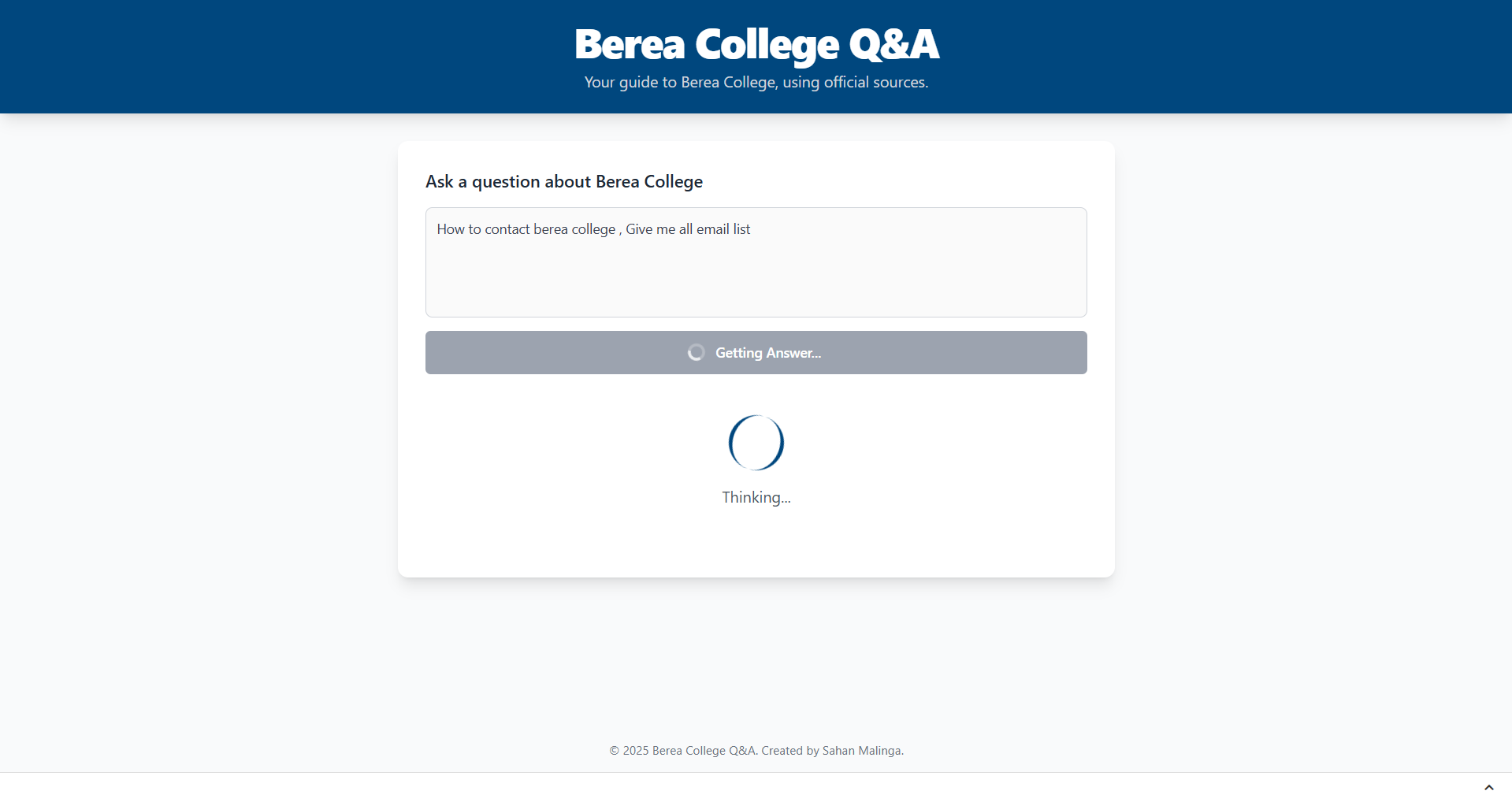This screenshot has height=802, width=1512.
Task: Click the "Thinking..." status text
Action: click(x=756, y=497)
